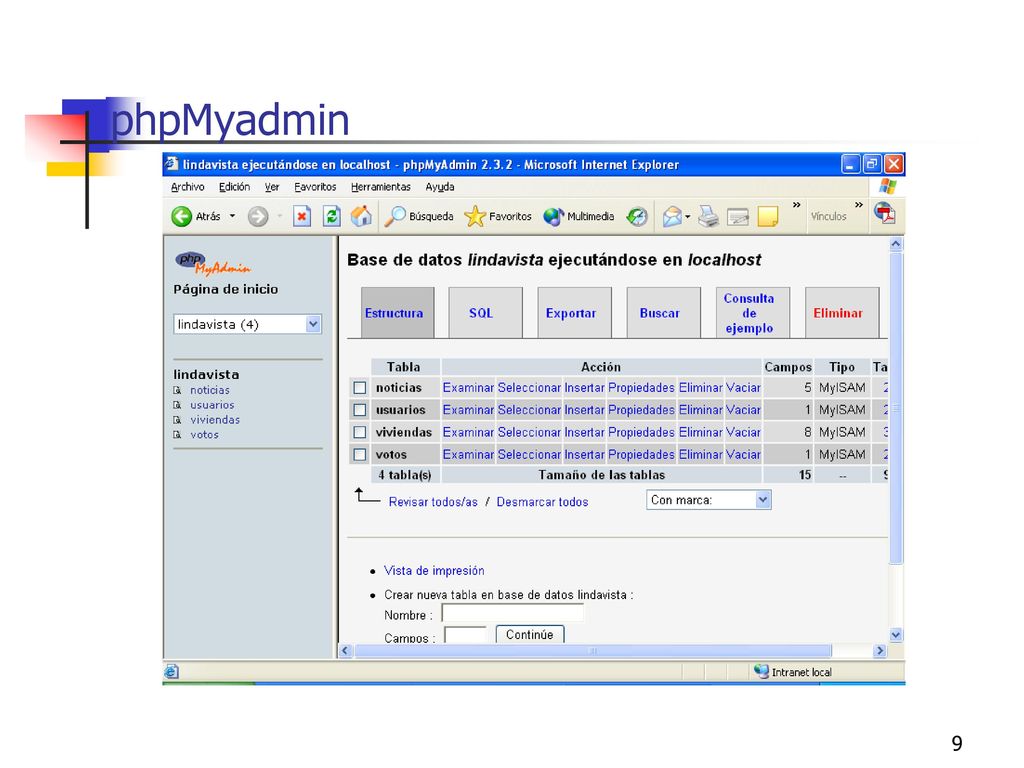Check the usuarios table checkbox
Viewport: 1024px width, 768px height.
[360, 410]
